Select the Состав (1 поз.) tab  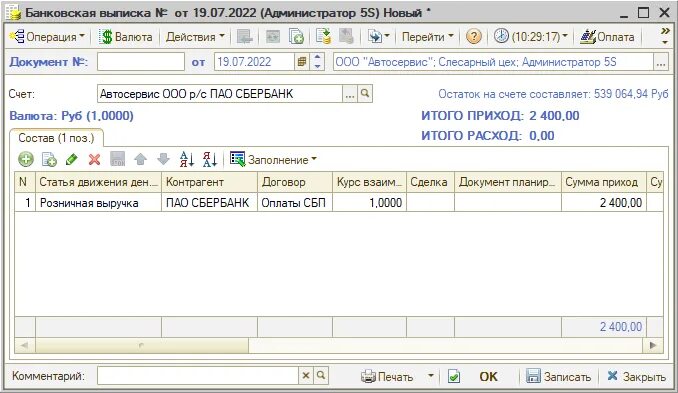tap(56, 138)
